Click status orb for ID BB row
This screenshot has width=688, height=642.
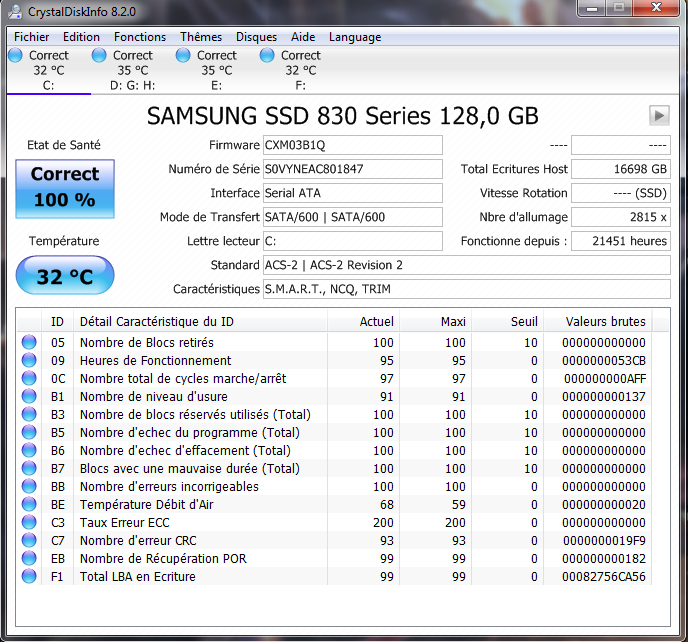pyautogui.click(x=29, y=486)
